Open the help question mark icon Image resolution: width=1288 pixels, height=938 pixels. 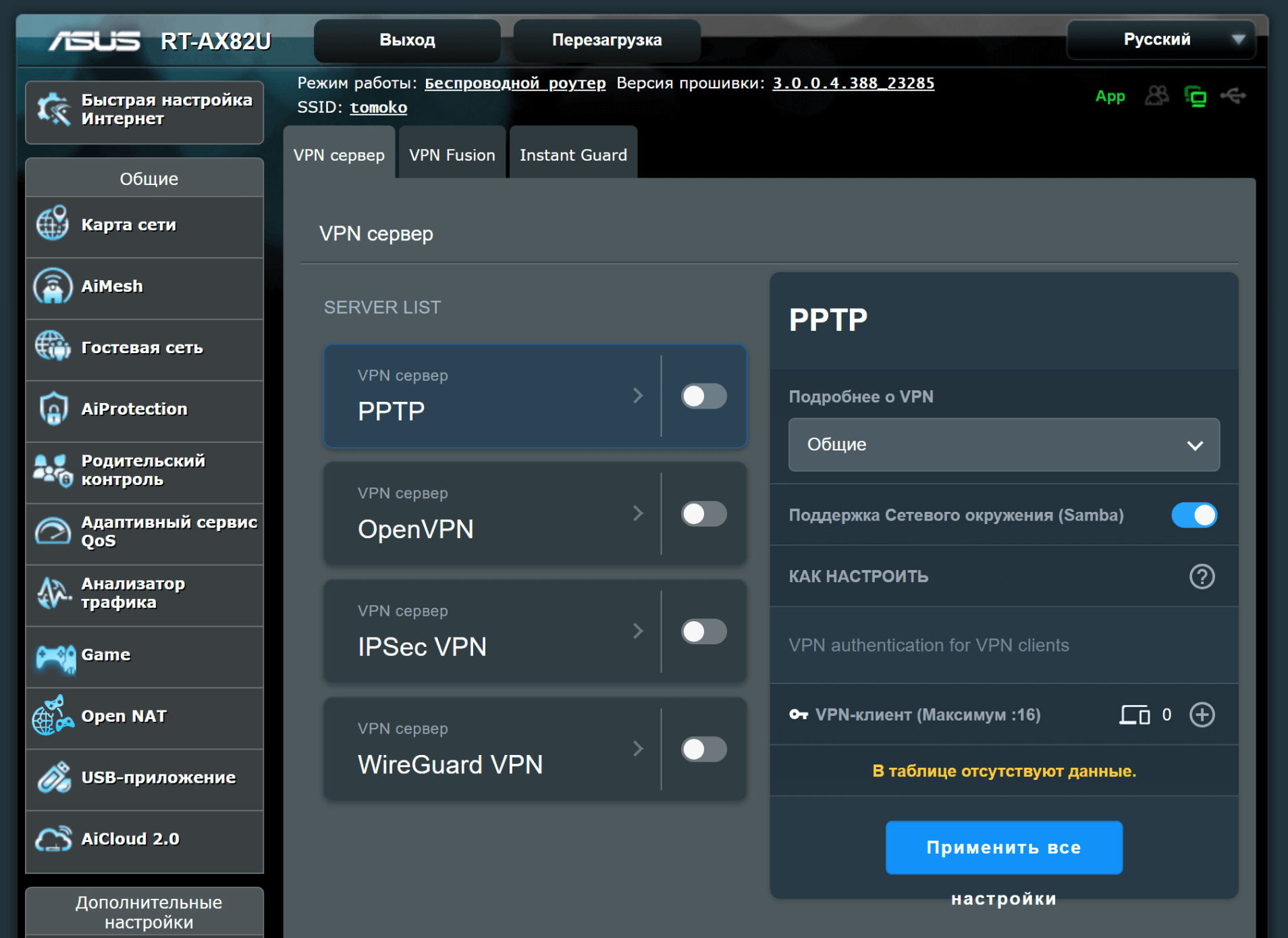(1202, 577)
